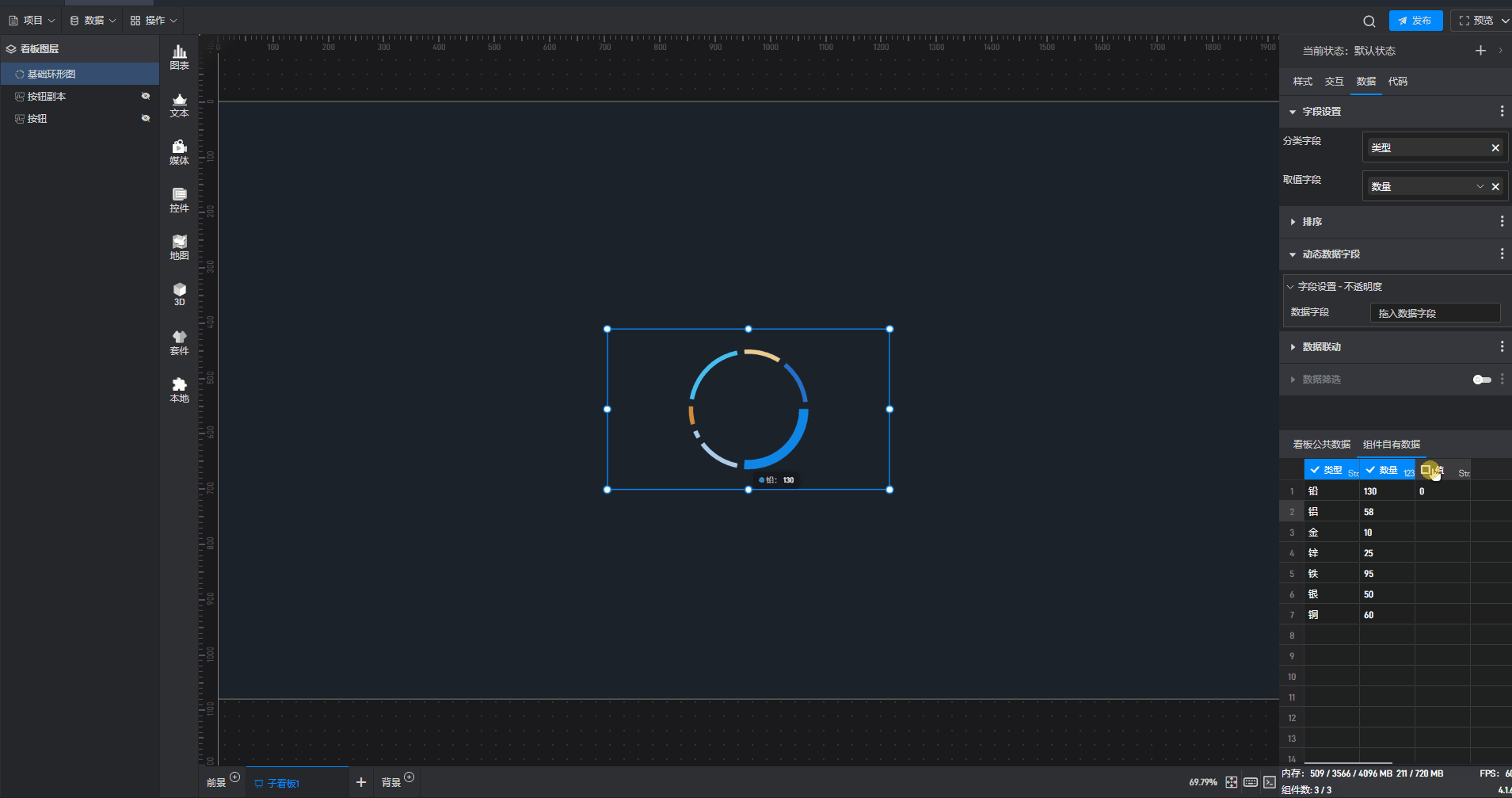Image resolution: width=1512 pixels, height=798 pixels.
Task: Open the 套件 kit components panel
Action: [x=179, y=342]
